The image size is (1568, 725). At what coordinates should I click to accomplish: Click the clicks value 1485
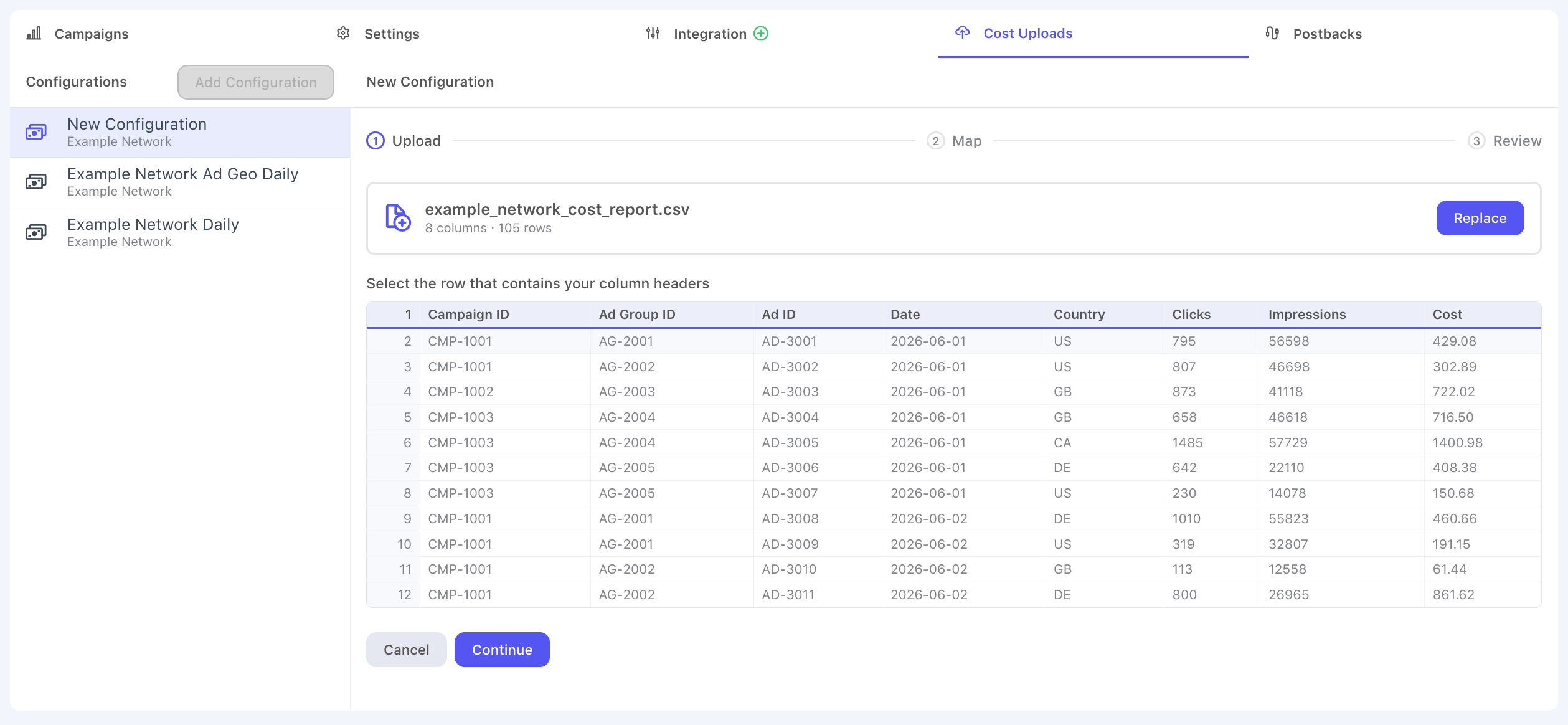pyautogui.click(x=1188, y=443)
